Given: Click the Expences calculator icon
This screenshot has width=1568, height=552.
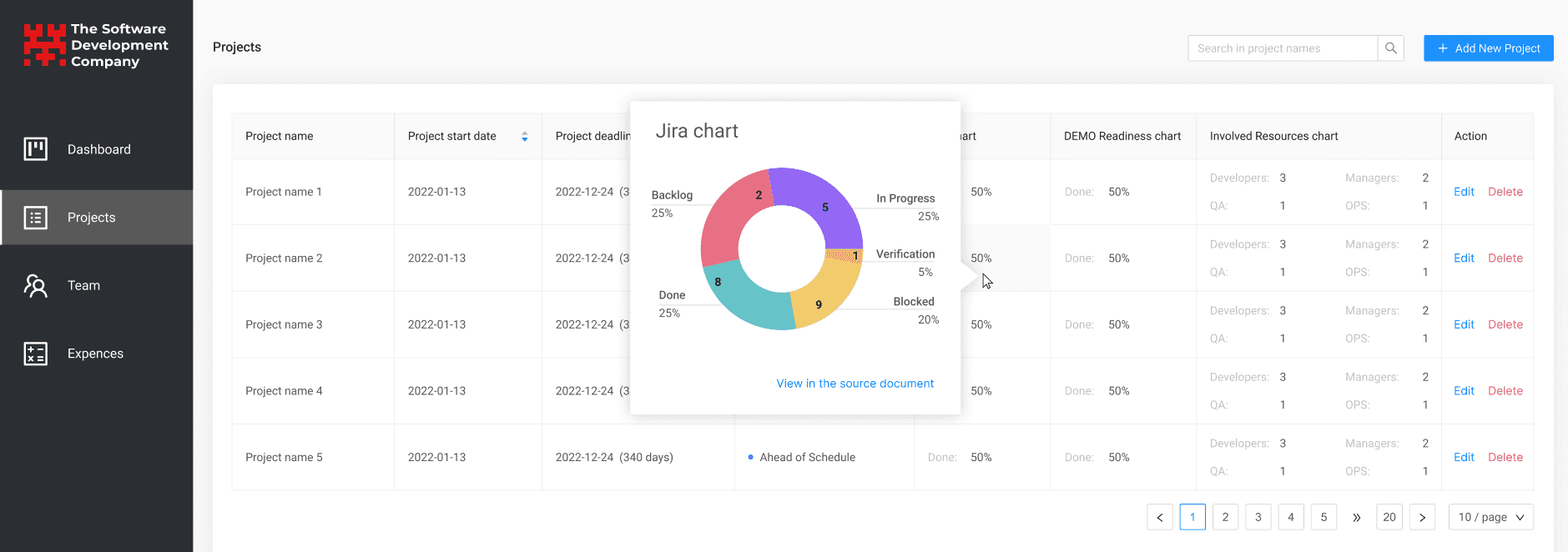Looking at the screenshot, I should click(35, 354).
